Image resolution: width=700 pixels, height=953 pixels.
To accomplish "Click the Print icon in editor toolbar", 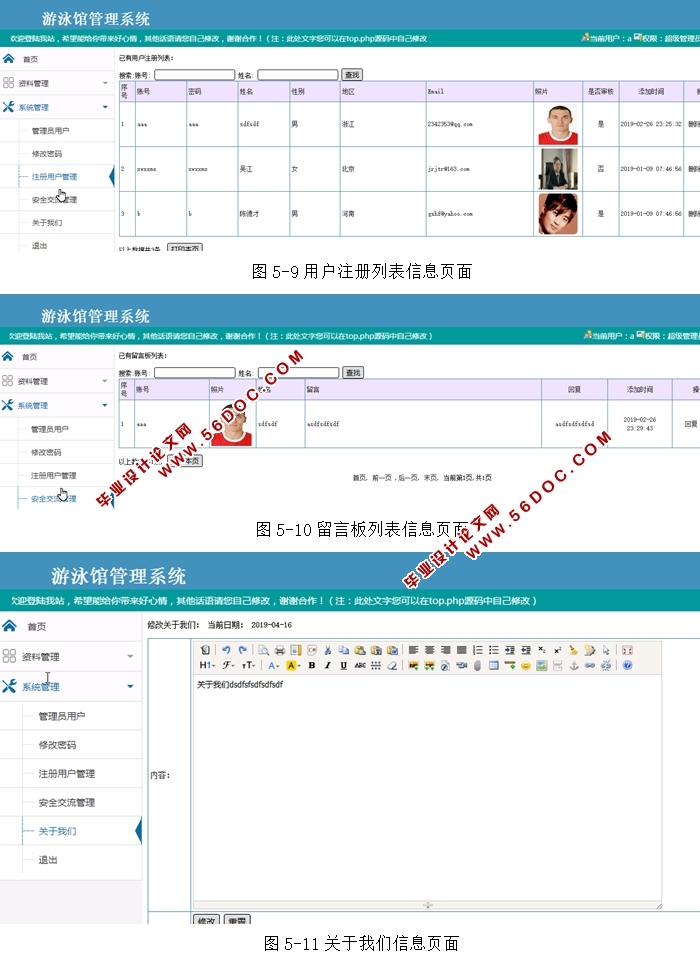I will [x=280, y=650].
